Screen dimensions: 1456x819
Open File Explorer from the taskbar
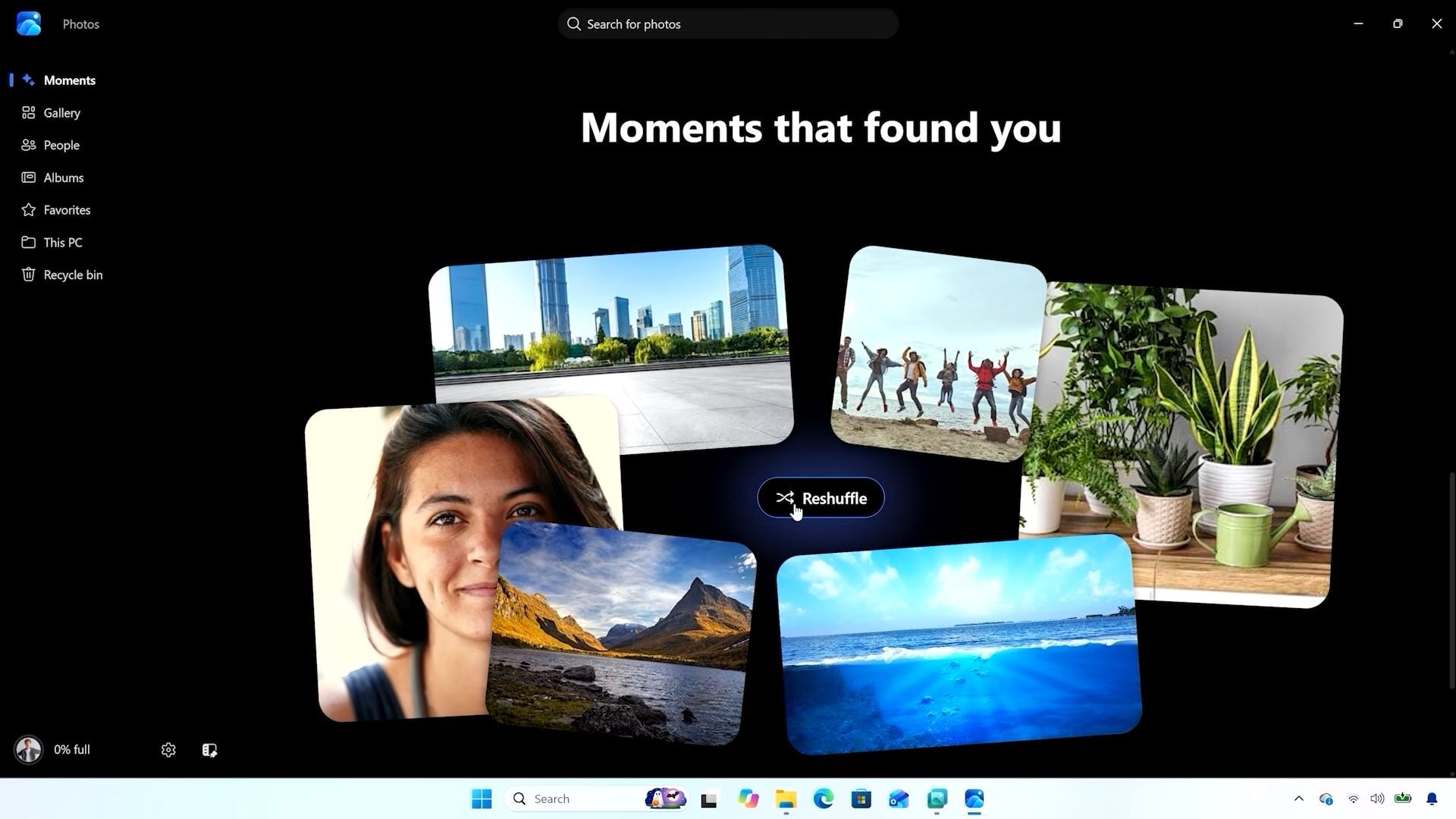(786, 799)
